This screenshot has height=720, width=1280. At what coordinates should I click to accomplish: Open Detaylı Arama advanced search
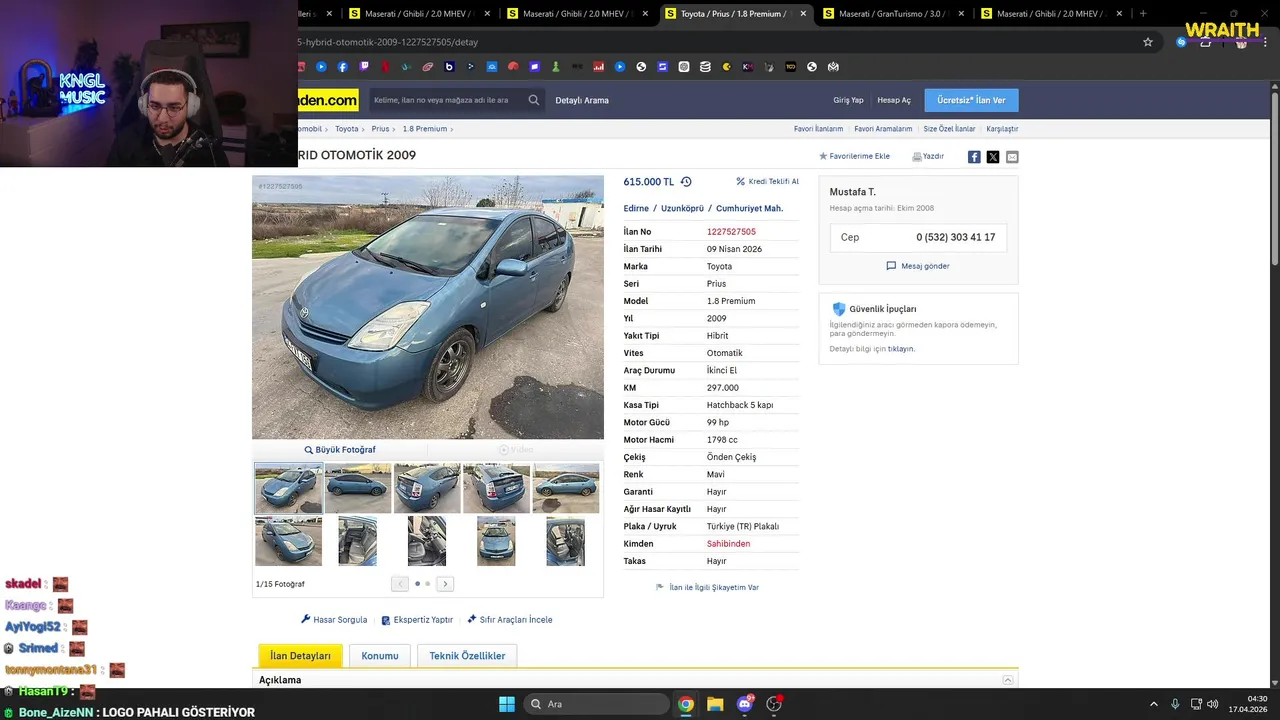[582, 100]
